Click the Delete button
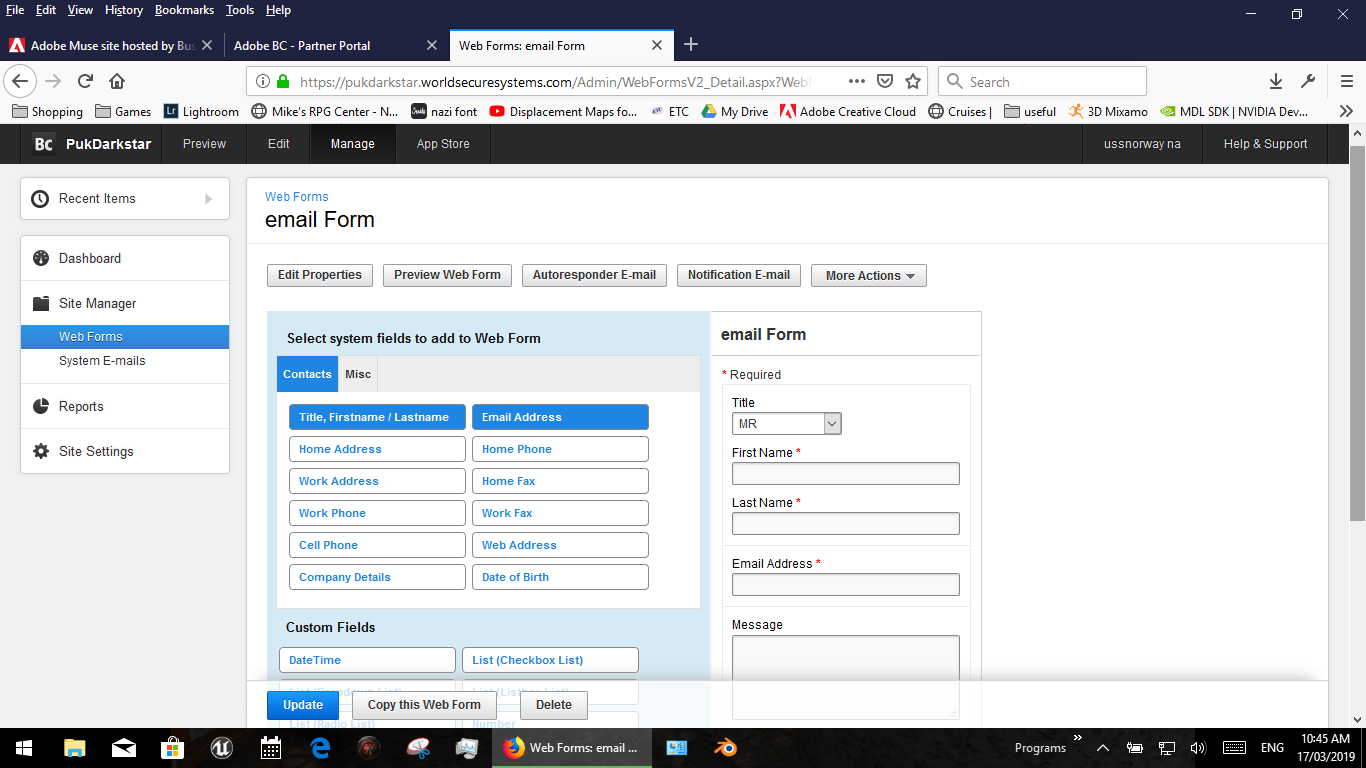The image size is (1366, 768). (x=554, y=705)
